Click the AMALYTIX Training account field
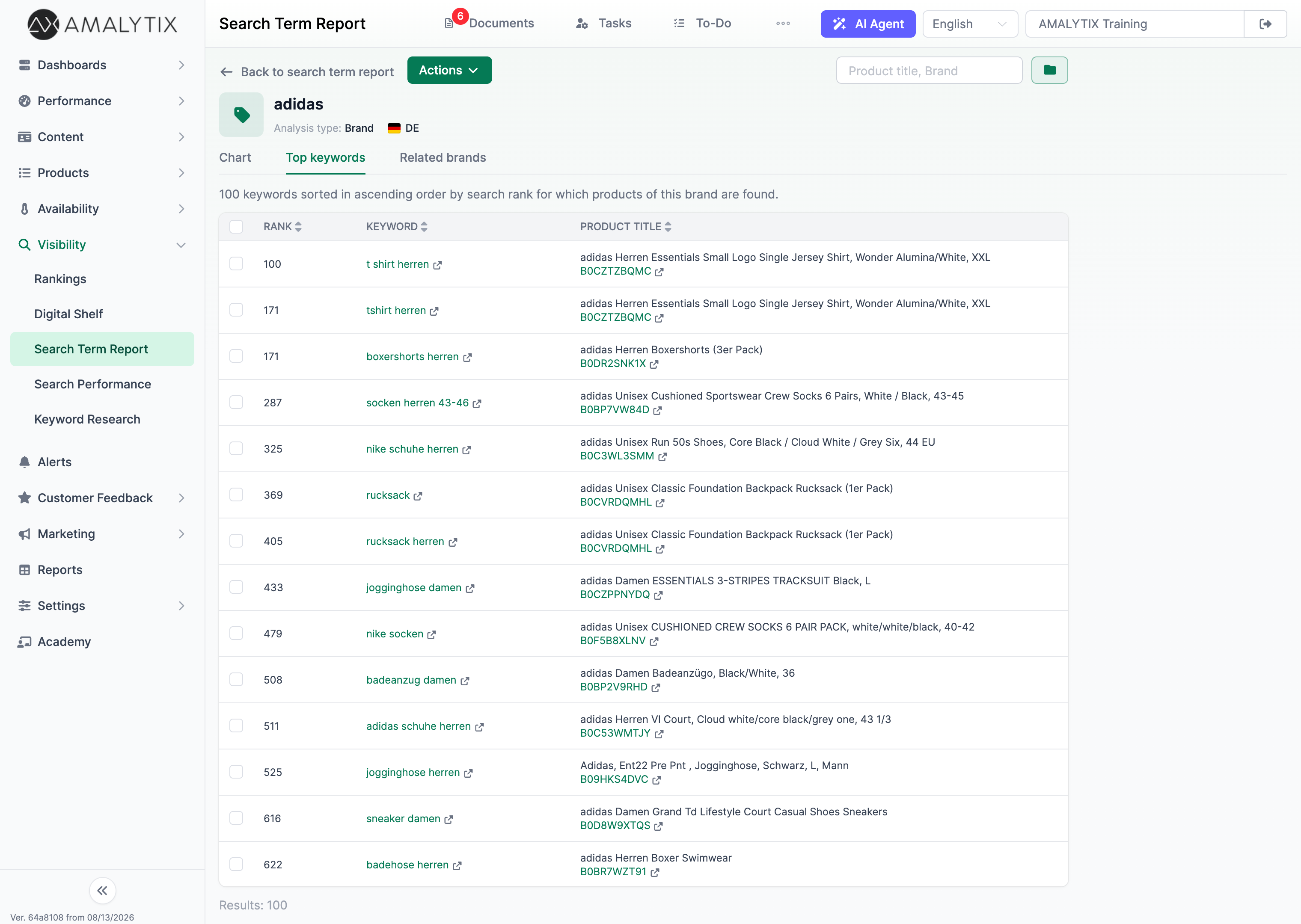1301x924 pixels. pos(1134,24)
